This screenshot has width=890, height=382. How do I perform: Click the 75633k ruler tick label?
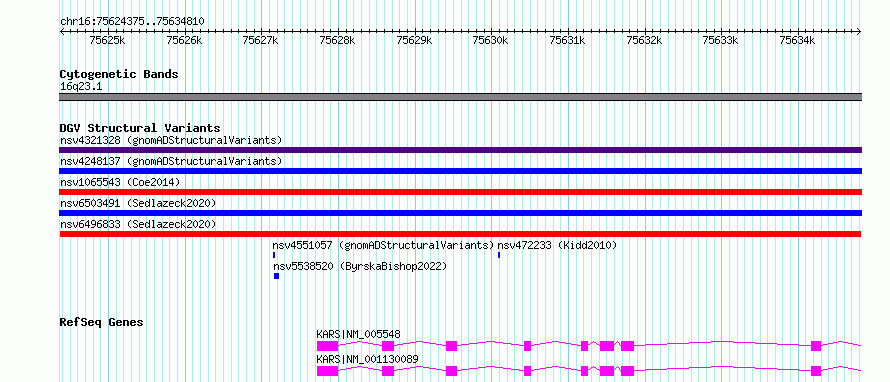(x=720, y=40)
